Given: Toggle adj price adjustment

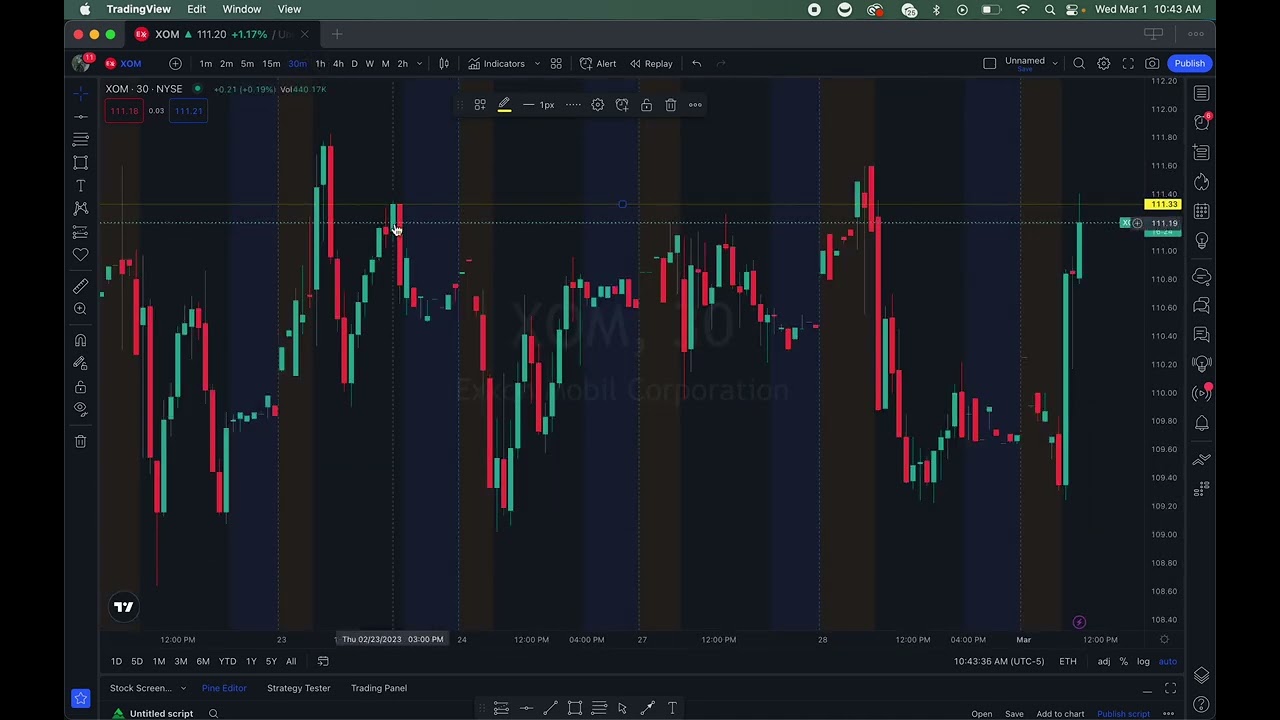Looking at the screenshot, I should 1104,661.
